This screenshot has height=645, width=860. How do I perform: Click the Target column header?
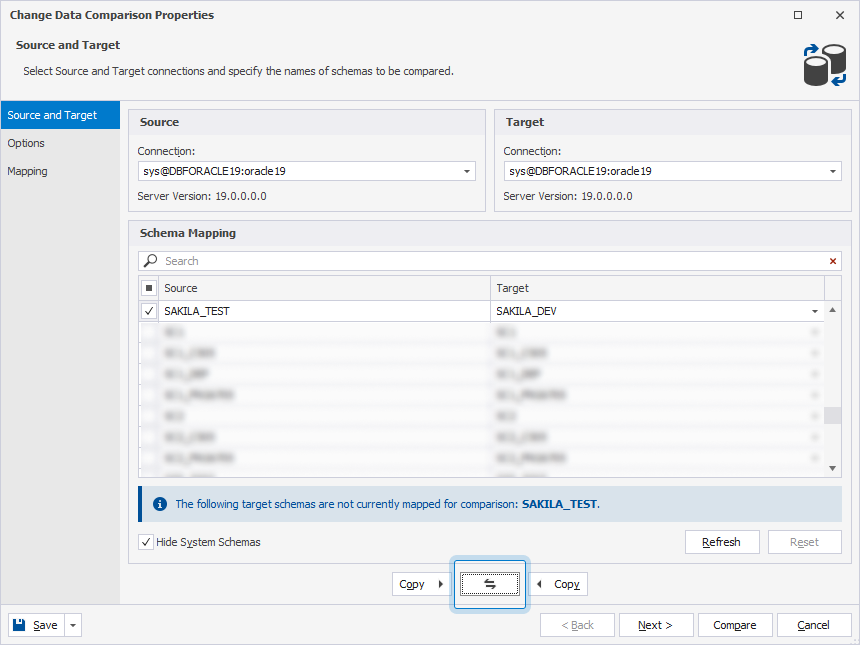[x=657, y=288]
